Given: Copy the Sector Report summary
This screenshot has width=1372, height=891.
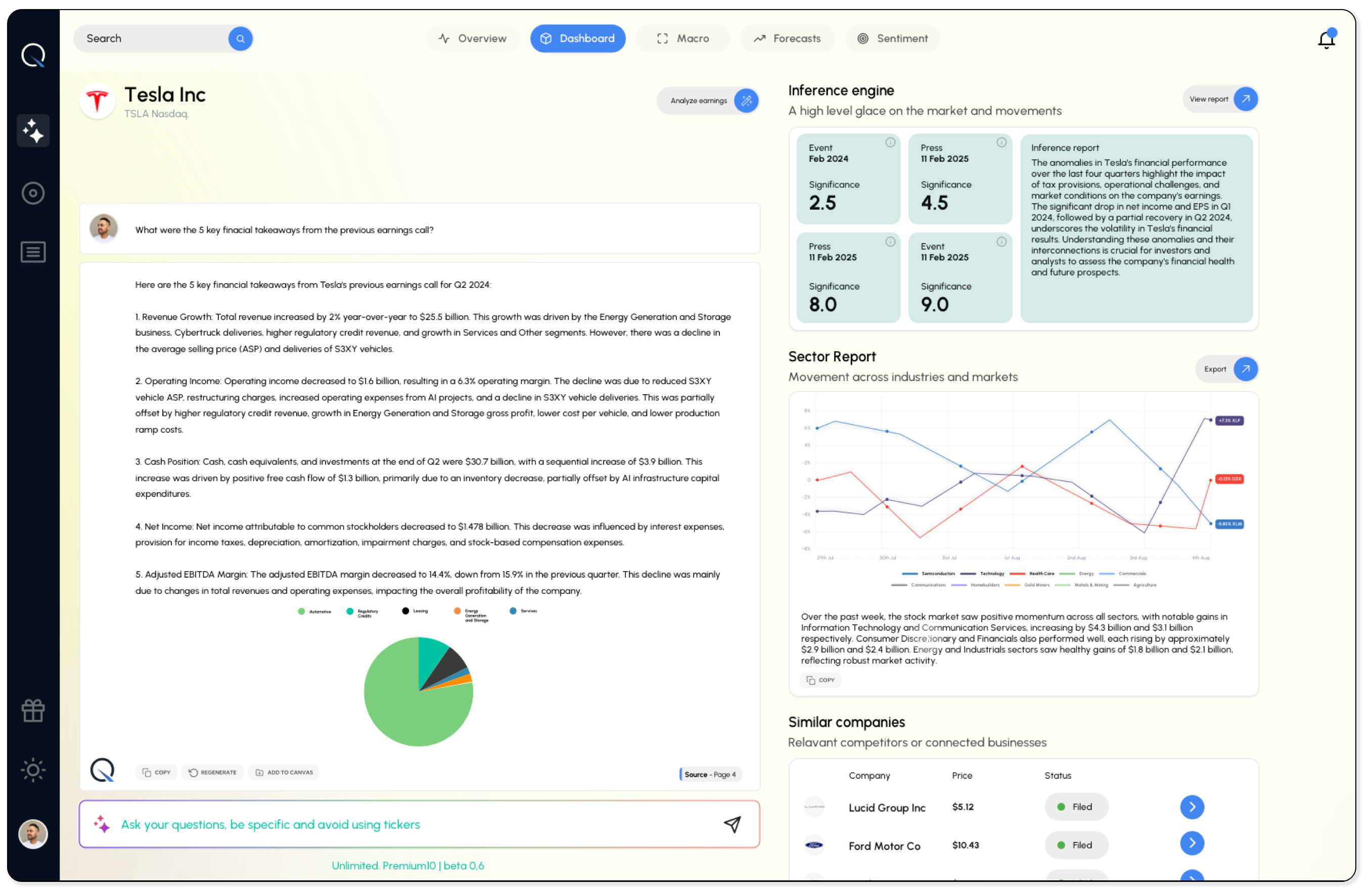Looking at the screenshot, I should (x=821, y=681).
